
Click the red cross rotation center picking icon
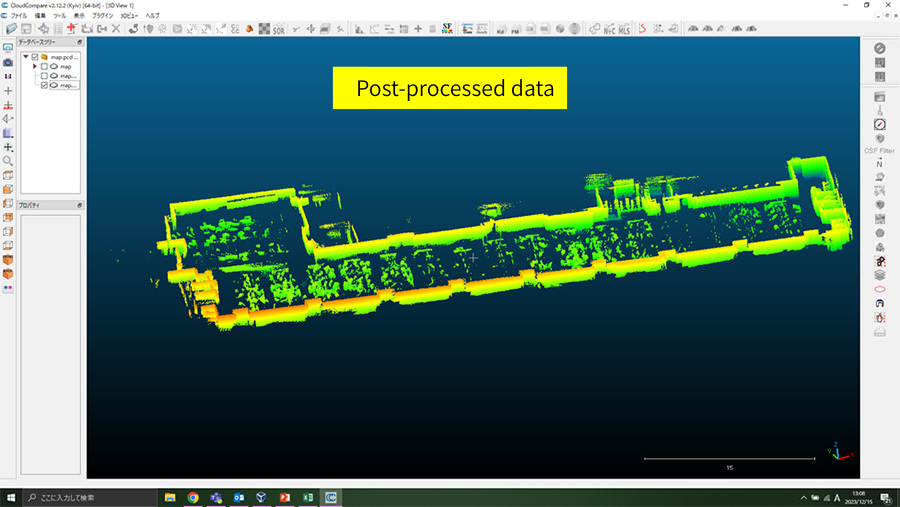(x=71, y=28)
